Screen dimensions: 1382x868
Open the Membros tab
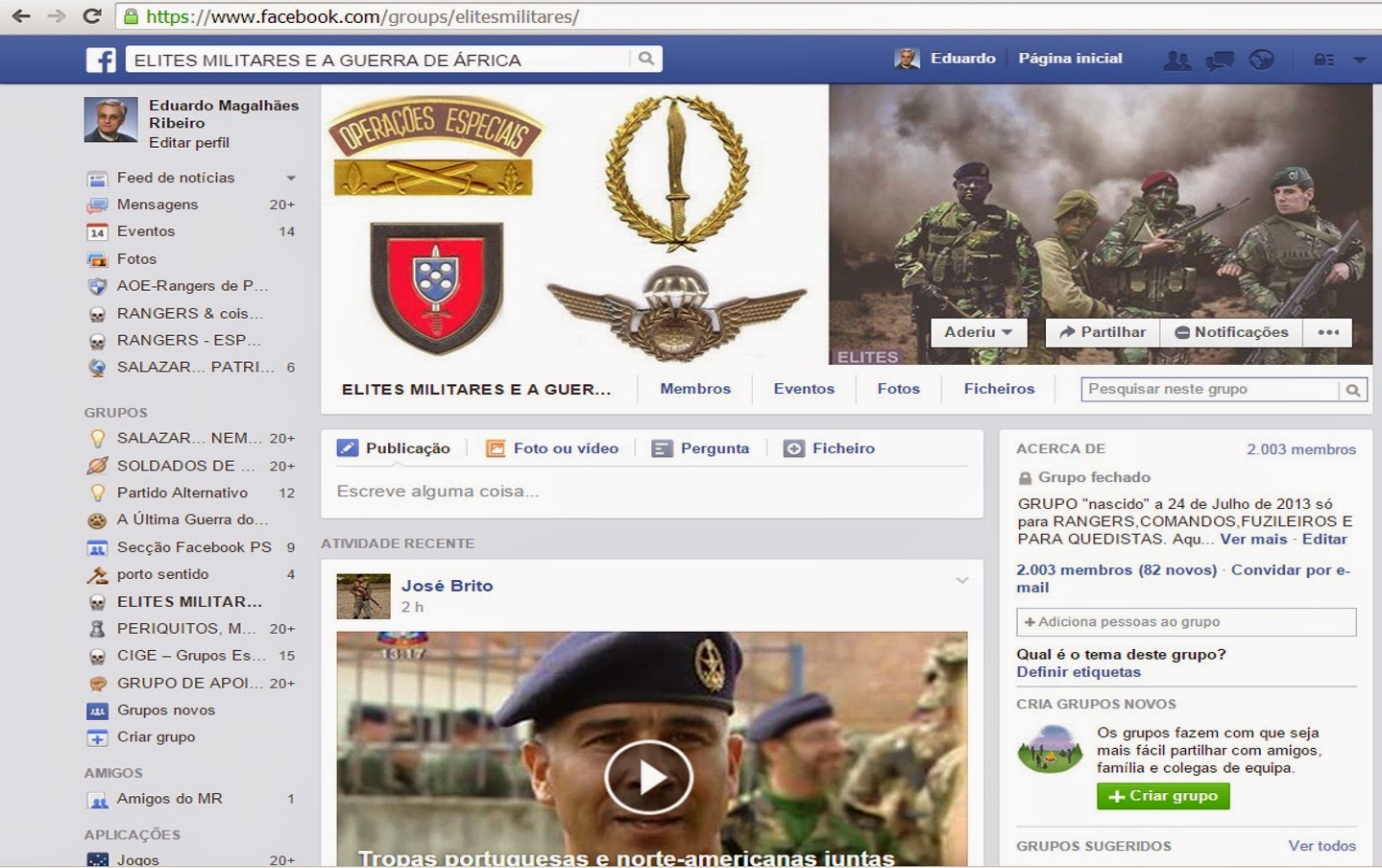click(x=695, y=389)
